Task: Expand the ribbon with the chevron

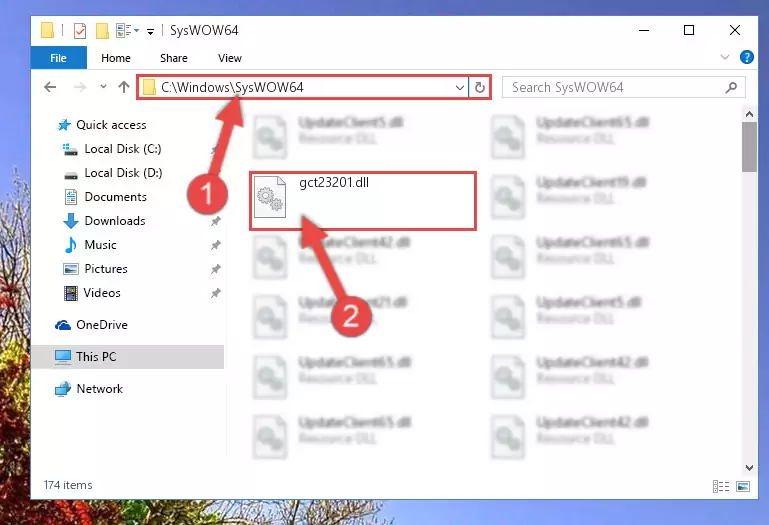Action: [725, 57]
